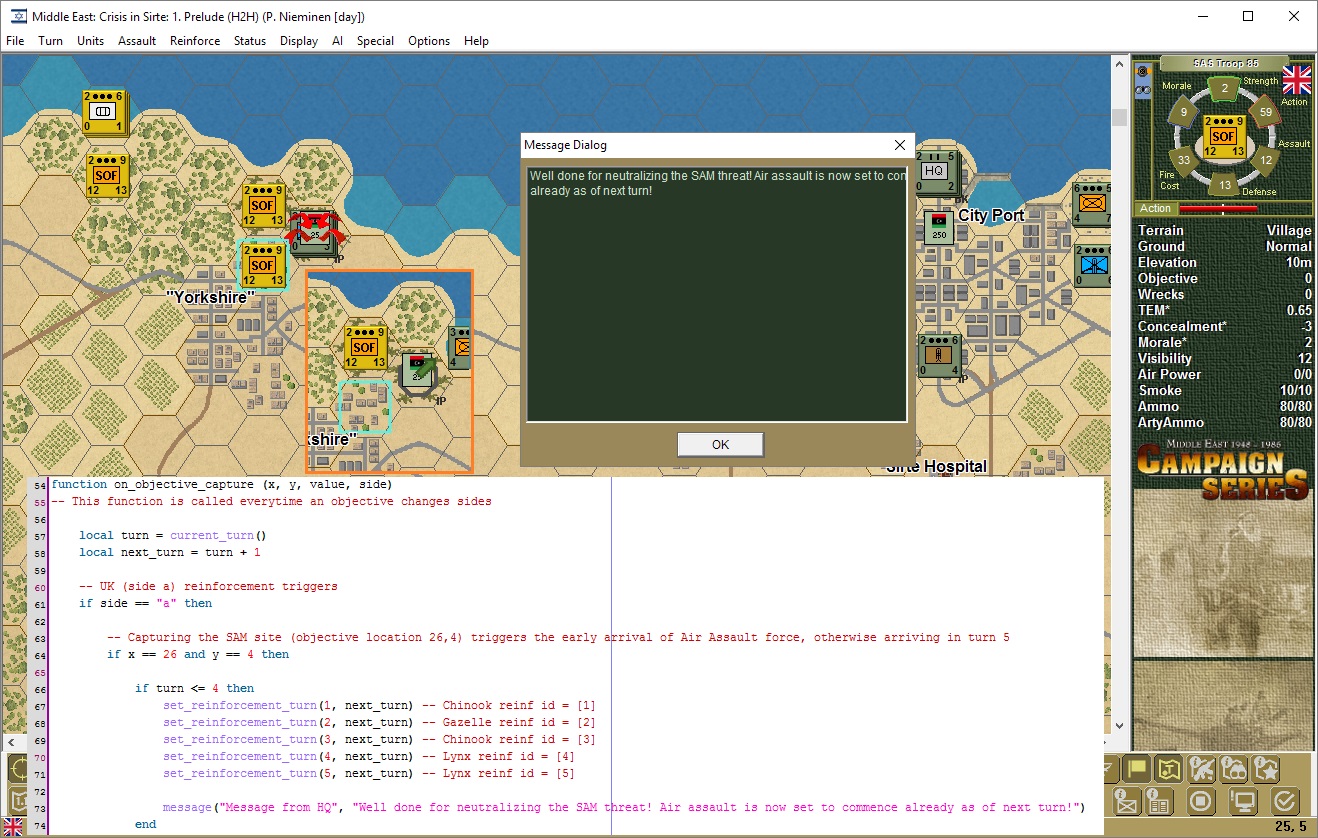The height and width of the screenshot is (838, 1318).
Task: Toggle the map labels toolbar icon
Action: pyautogui.click(x=1169, y=769)
